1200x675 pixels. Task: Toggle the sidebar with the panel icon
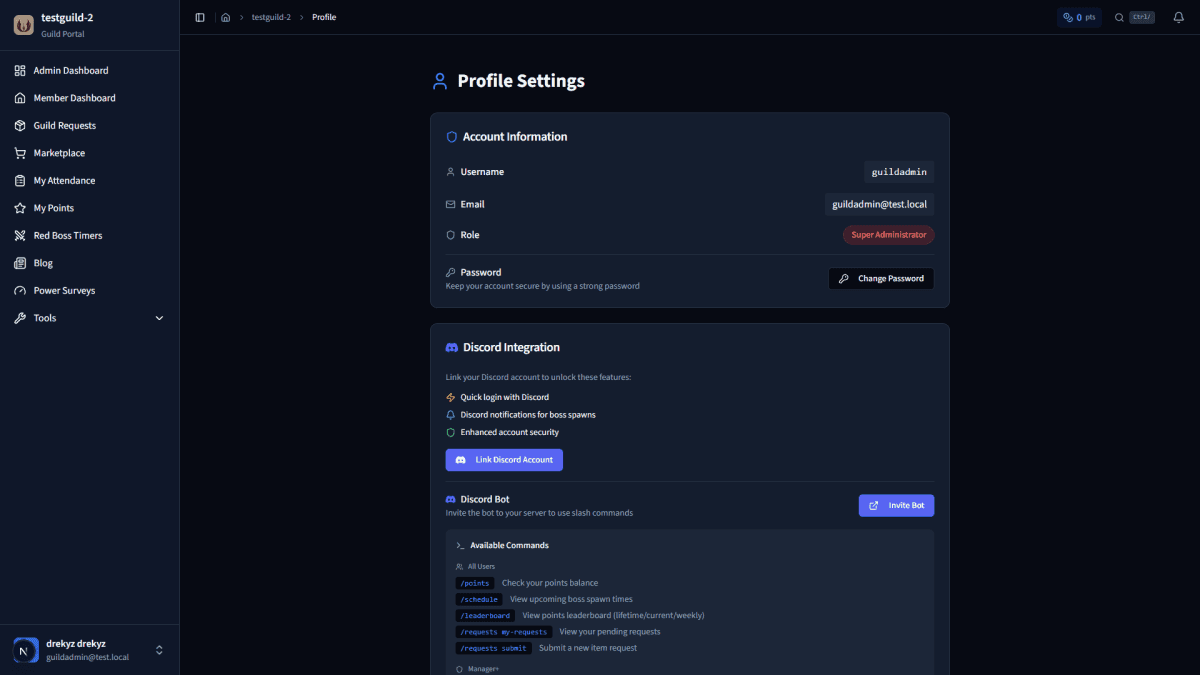coord(199,16)
